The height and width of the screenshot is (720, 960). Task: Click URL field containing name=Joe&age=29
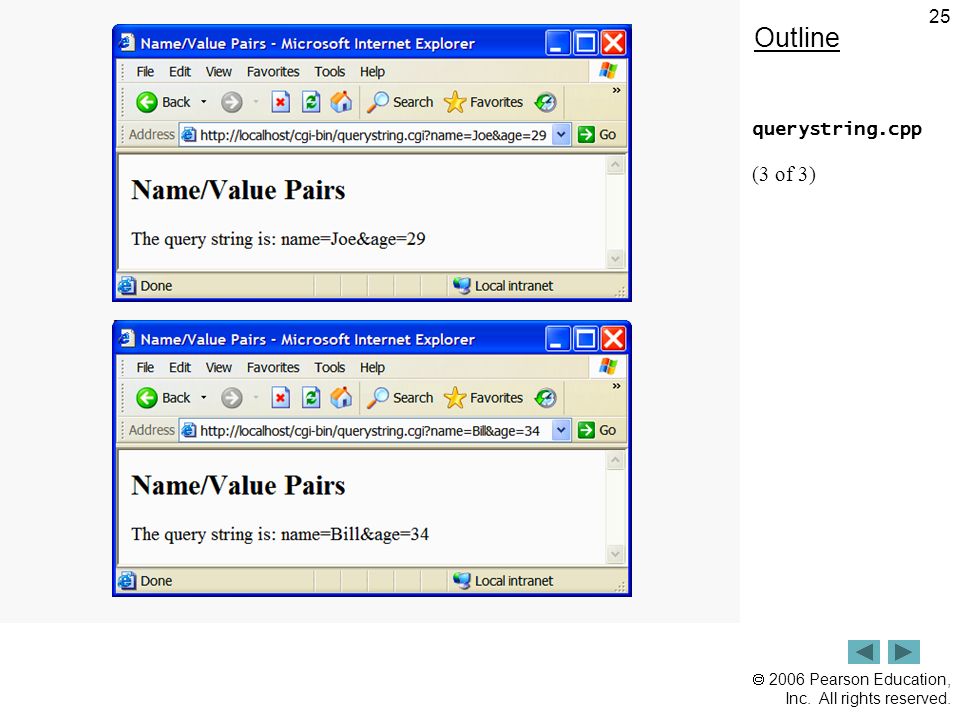click(x=373, y=135)
